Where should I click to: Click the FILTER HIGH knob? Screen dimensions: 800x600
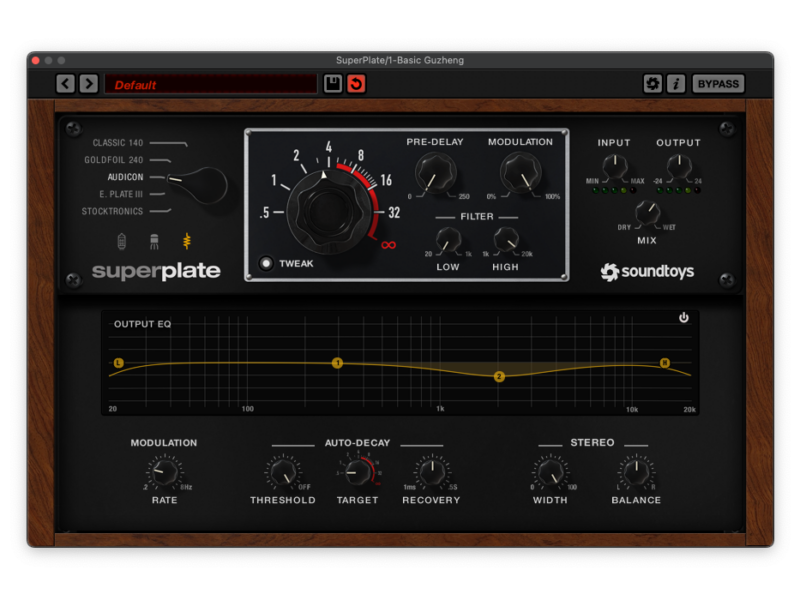506,240
